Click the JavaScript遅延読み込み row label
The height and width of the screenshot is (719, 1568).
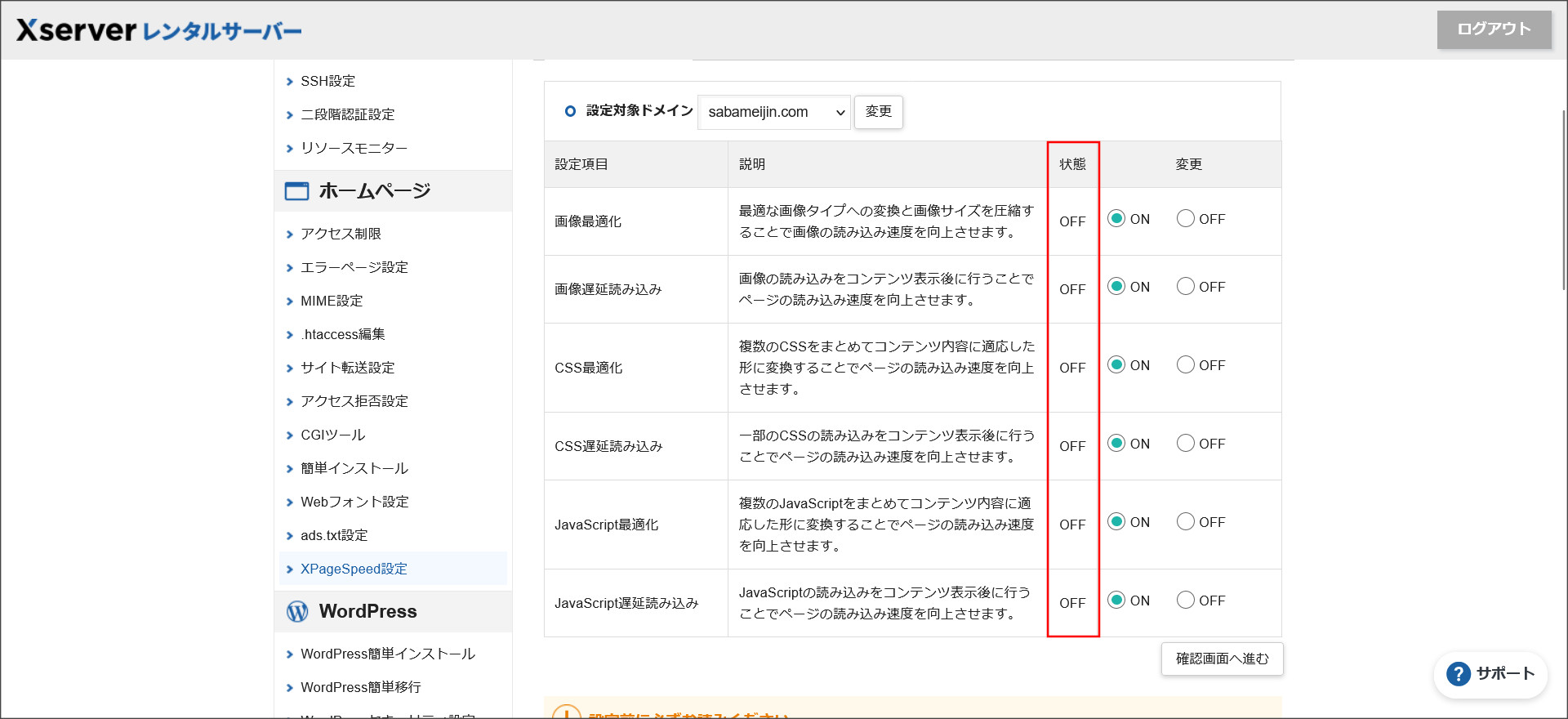(x=626, y=603)
